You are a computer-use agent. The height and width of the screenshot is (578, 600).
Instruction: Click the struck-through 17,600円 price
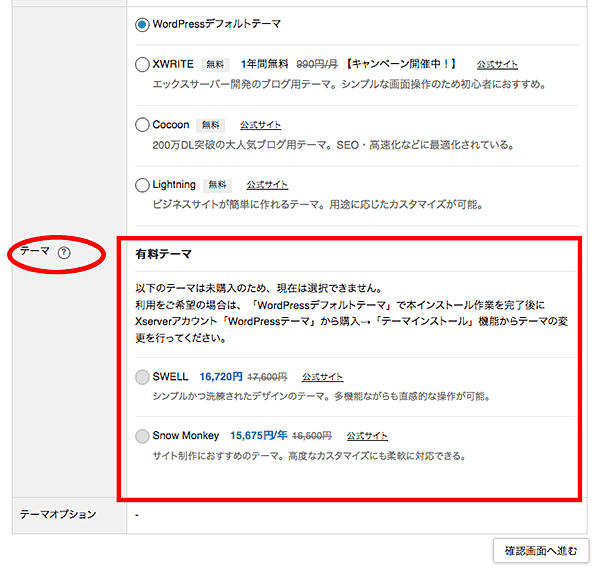267,377
